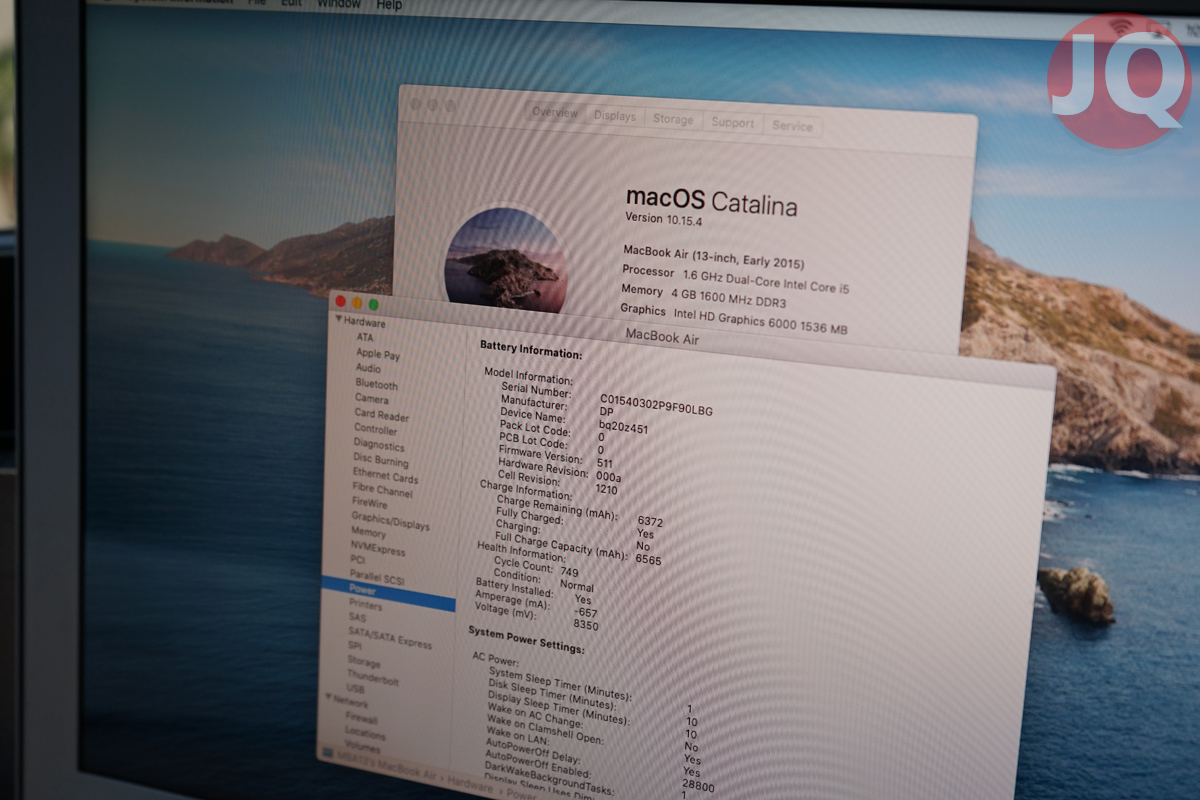The image size is (1200, 800).
Task: Select SAS in the sidebar
Action: coord(357,618)
